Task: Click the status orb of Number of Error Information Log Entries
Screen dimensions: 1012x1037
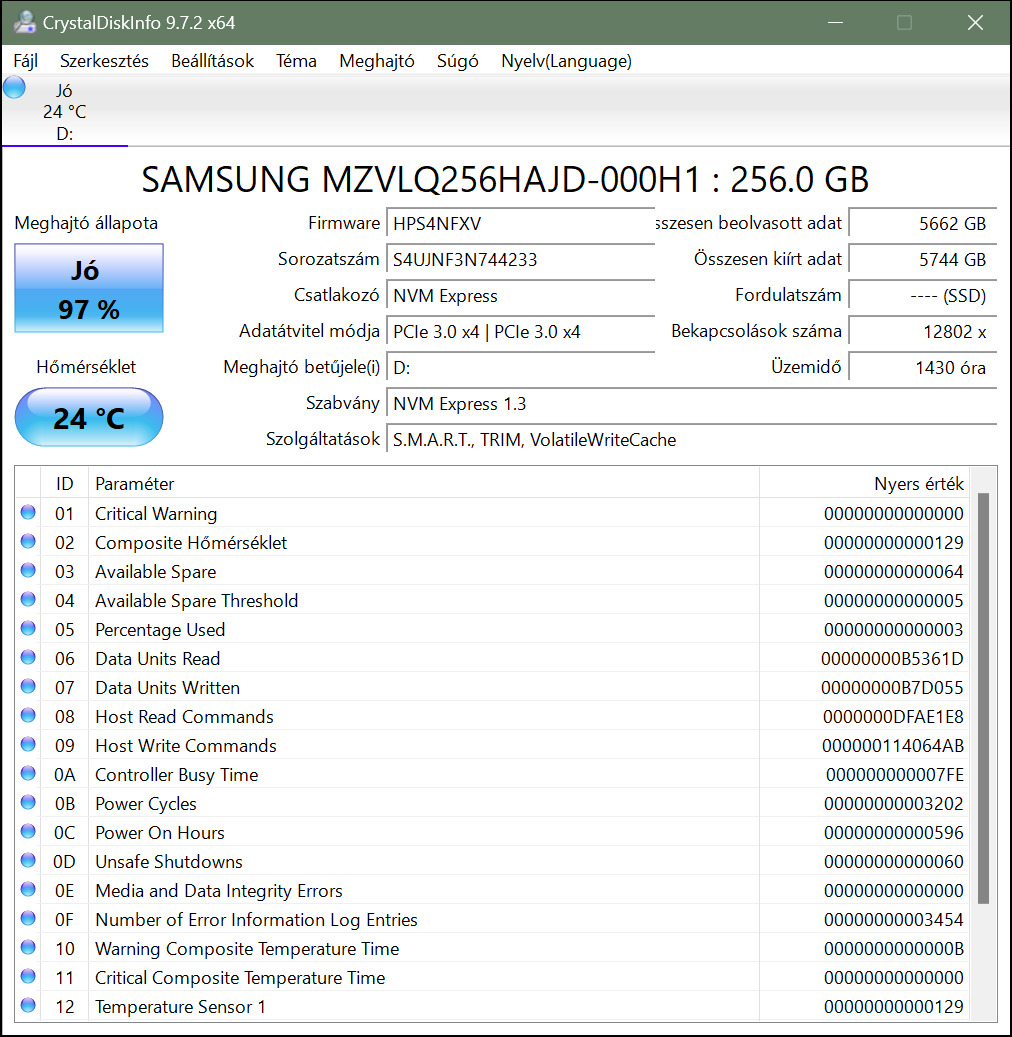Action: (28, 919)
